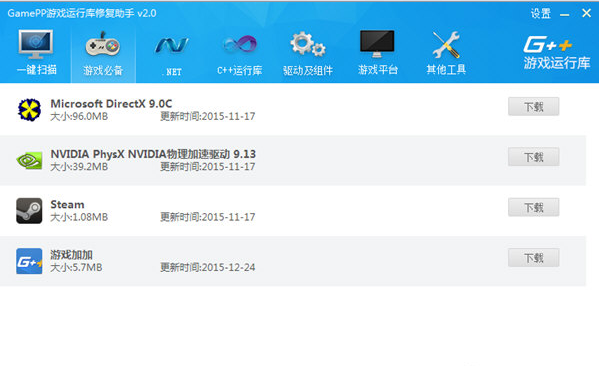
Task: Select the 游戏必备 gamepad tab
Action: 103,53
